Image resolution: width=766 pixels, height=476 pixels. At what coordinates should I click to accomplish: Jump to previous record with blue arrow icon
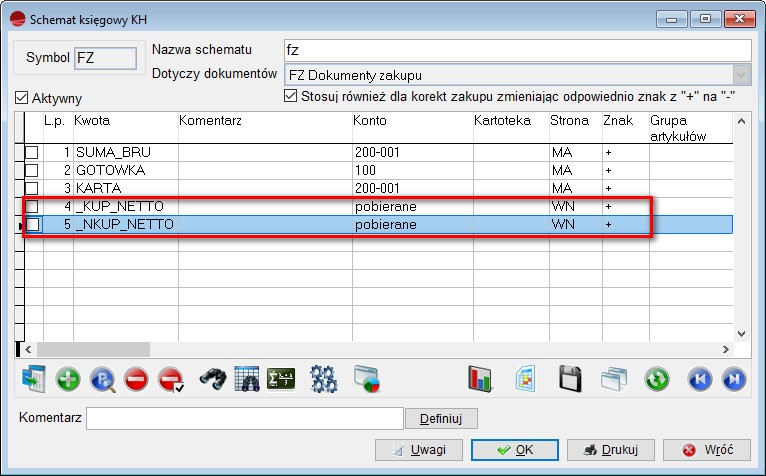coord(698,379)
